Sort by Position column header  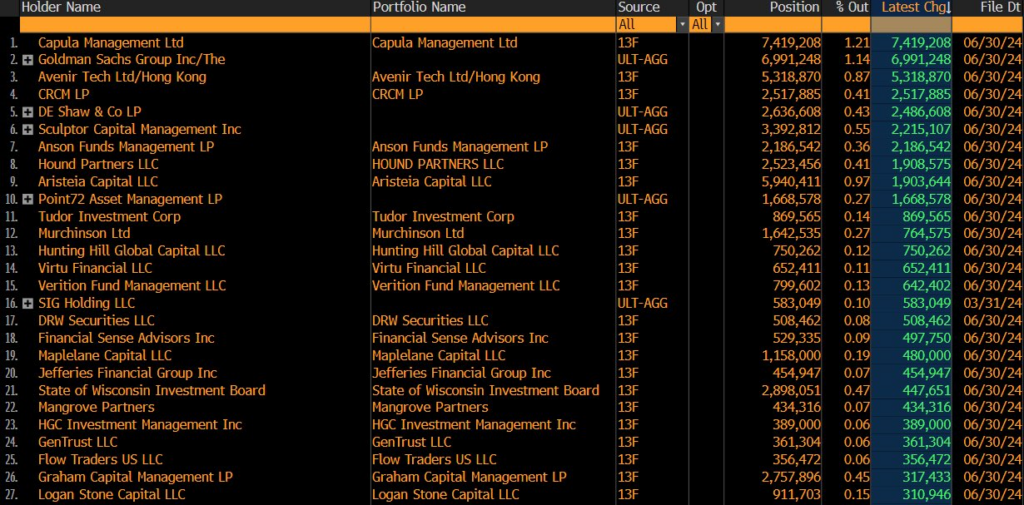point(794,7)
